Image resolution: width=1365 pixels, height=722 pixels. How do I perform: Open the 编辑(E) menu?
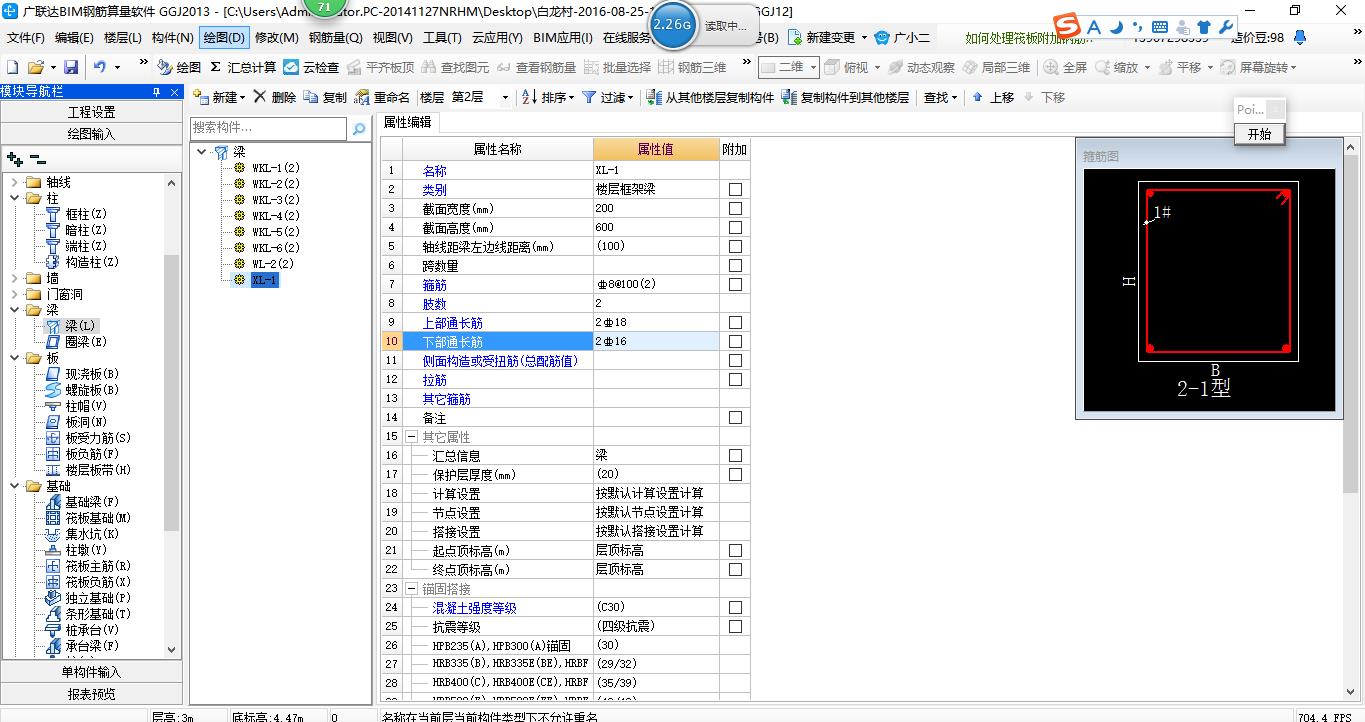coord(74,37)
